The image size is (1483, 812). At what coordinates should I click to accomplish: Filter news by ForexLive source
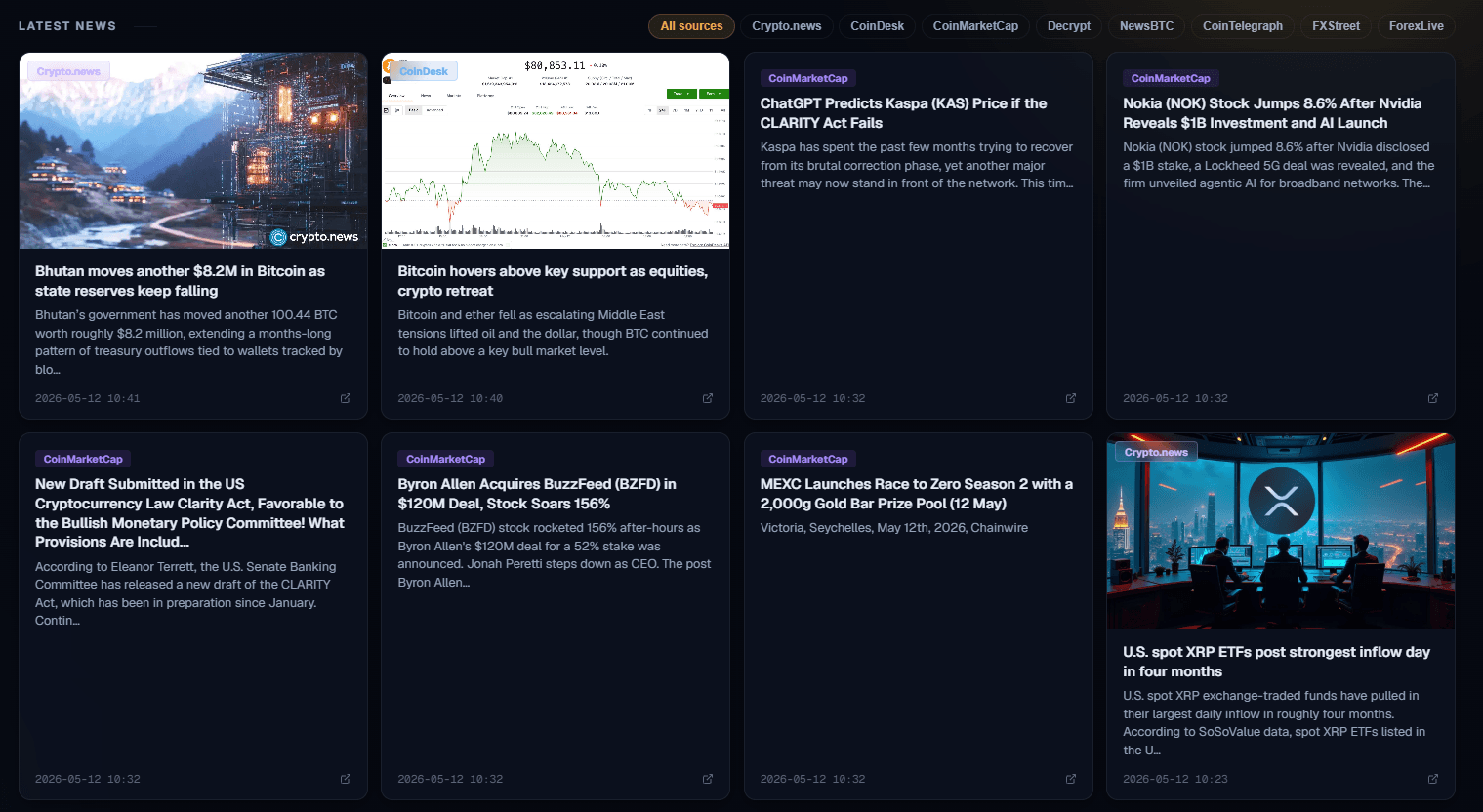pyautogui.click(x=1417, y=26)
